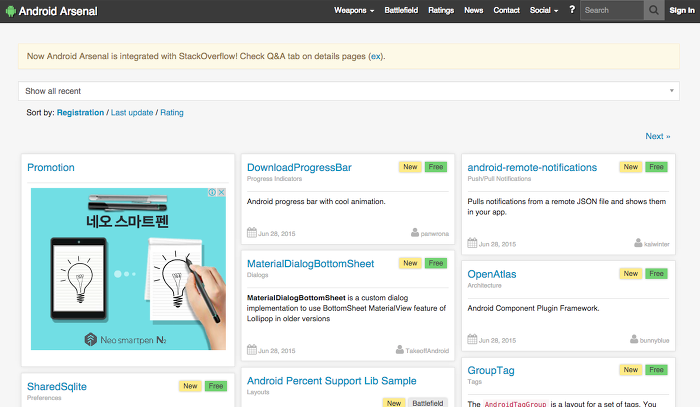The image size is (700, 407).
Task: Open kaiwinter author profile
Action: pos(657,244)
